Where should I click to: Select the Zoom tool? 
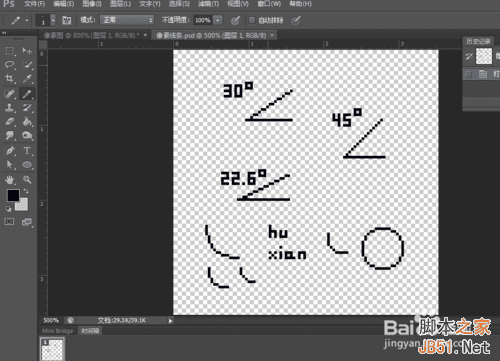click(x=27, y=180)
